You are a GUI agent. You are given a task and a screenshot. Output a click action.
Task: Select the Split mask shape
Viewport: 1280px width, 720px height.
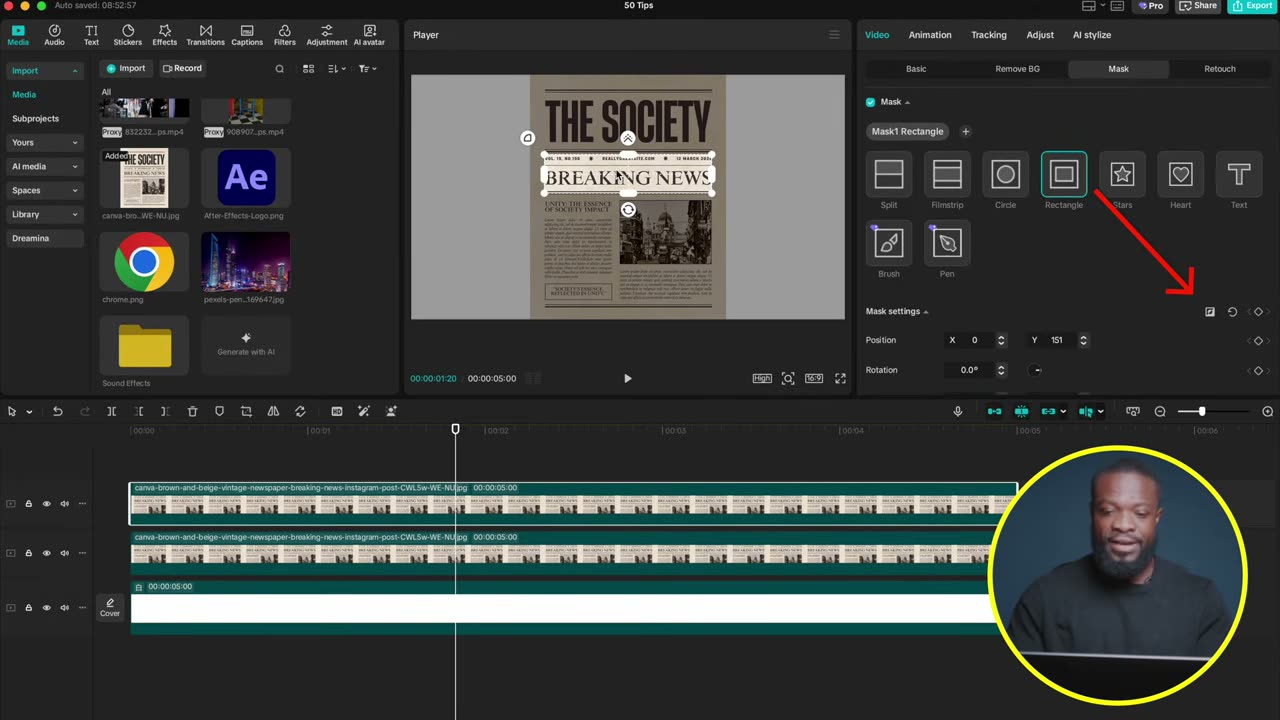[889, 175]
